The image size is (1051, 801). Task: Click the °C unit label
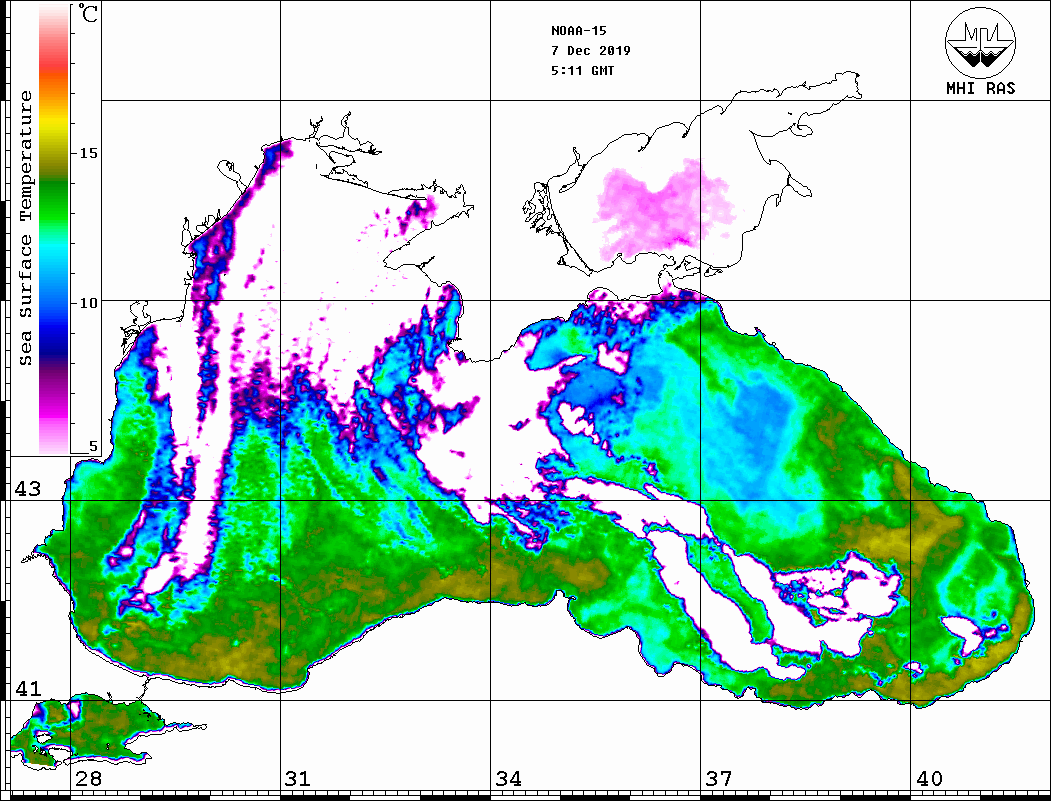(x=88, y=13)
